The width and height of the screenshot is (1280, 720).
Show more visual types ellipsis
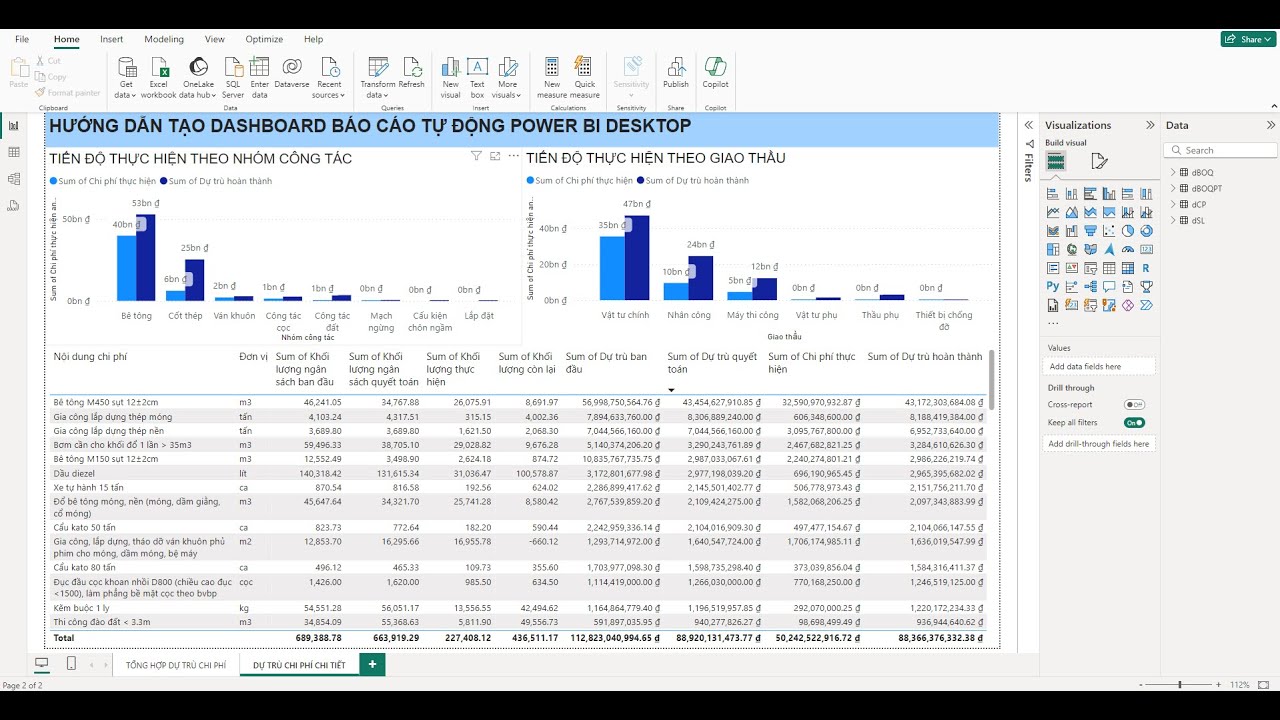[1053, 322]
